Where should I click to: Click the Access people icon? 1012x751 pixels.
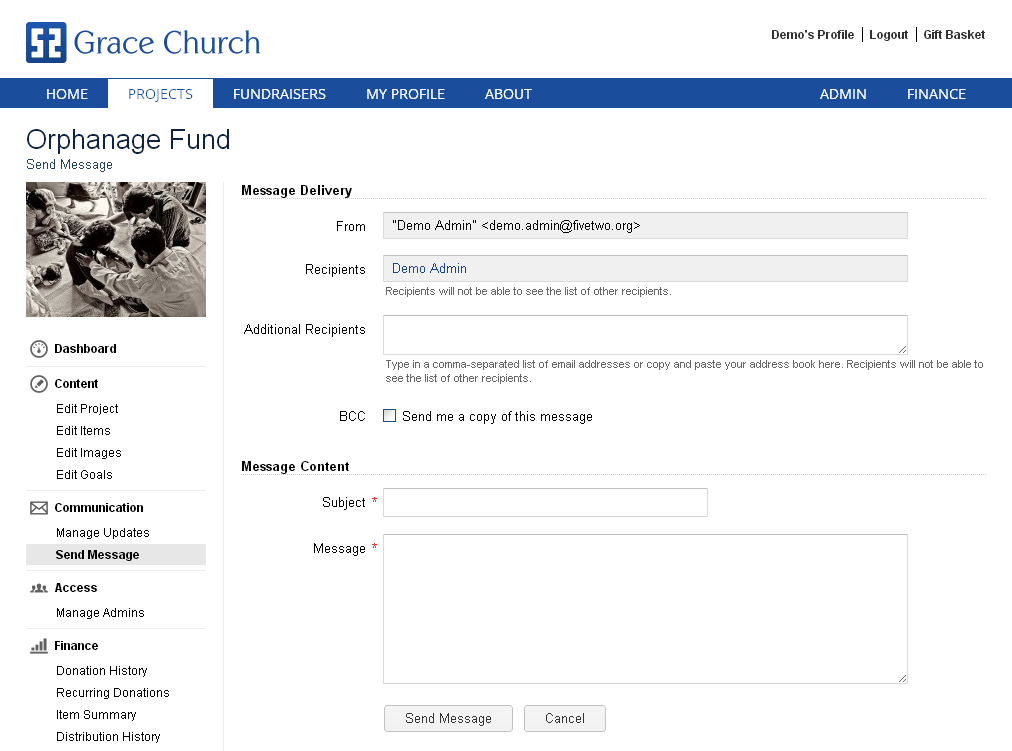[39, 588]
